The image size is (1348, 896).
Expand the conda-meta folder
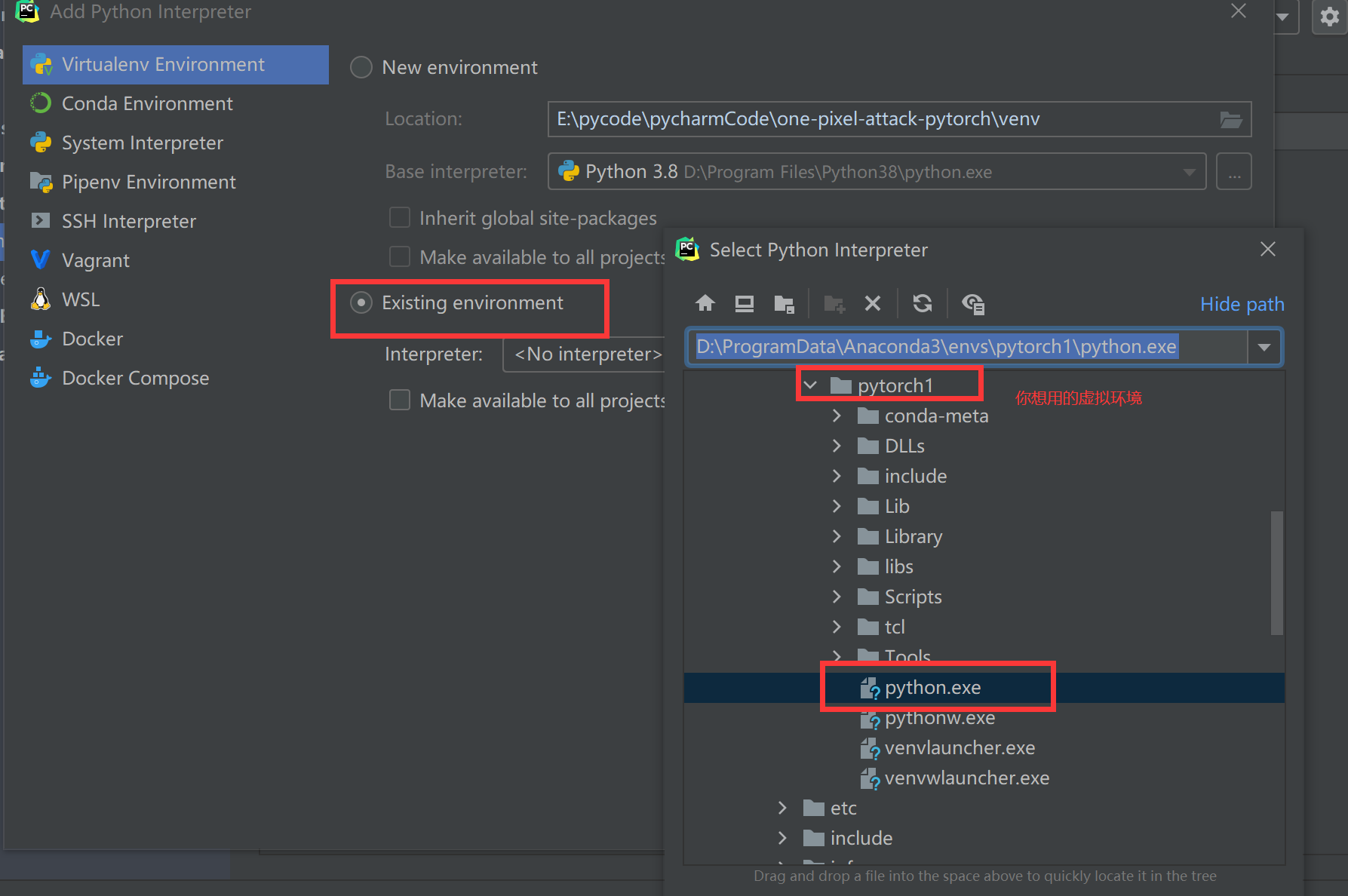(x=837, y=416)
